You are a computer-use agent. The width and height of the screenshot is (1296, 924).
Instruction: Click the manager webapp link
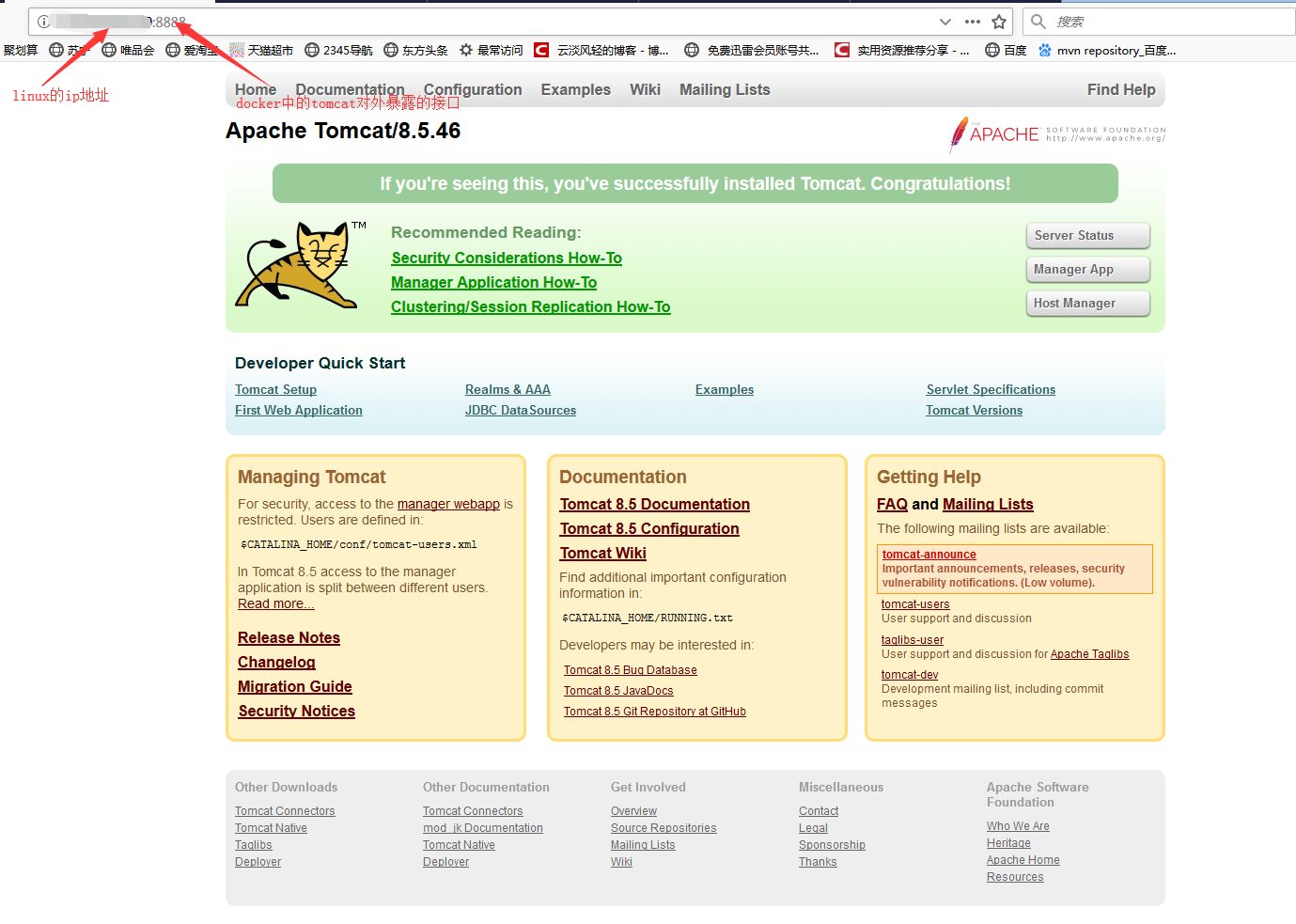point(448,505)
